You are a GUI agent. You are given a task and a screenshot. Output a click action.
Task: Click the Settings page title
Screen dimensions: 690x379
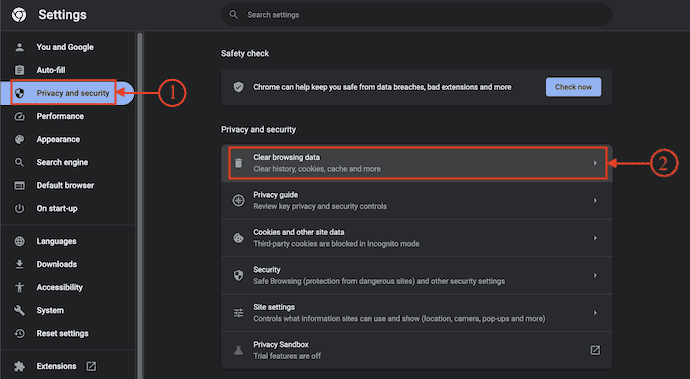(x=62, y=15)
